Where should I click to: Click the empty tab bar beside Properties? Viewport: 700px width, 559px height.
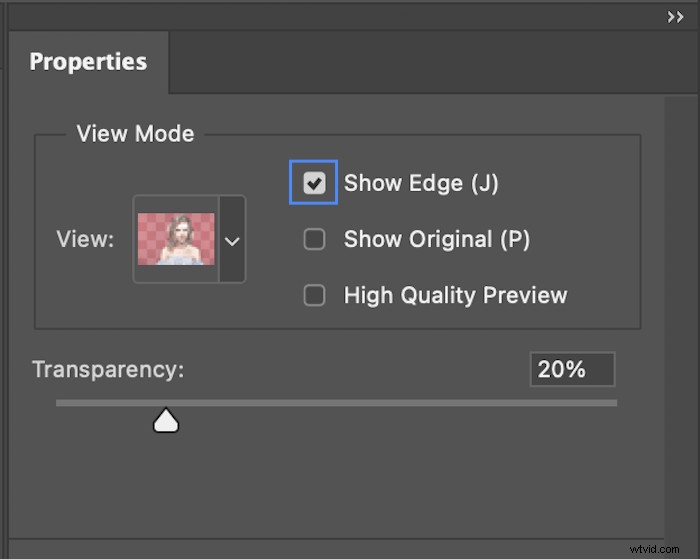click(x=420, y=62)
